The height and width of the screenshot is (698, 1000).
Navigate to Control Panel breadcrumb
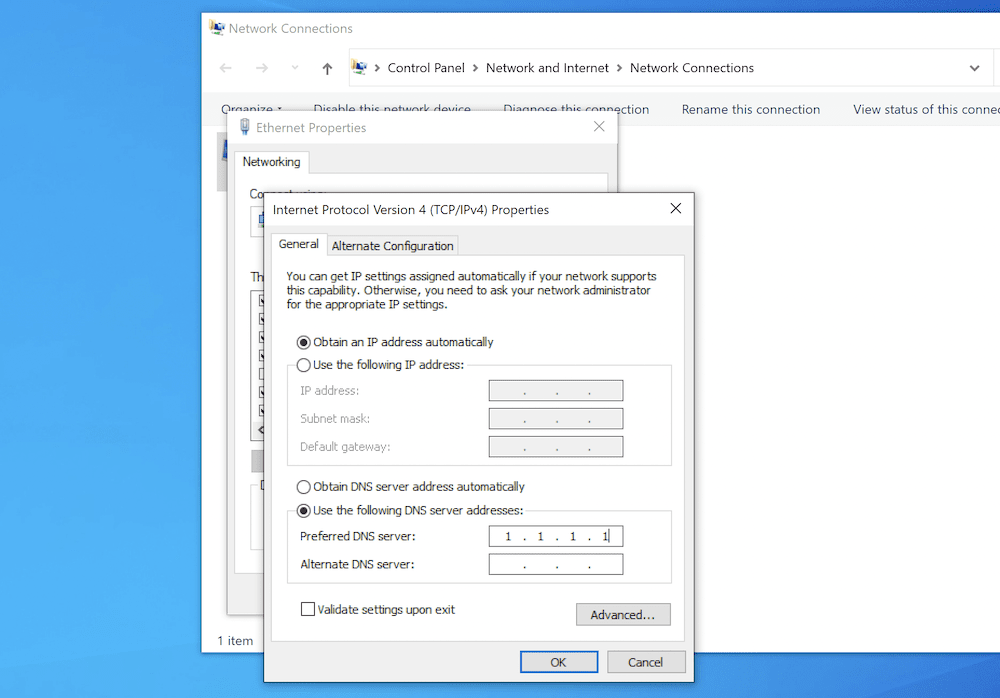pyautogui.click(x=426, y=68)
